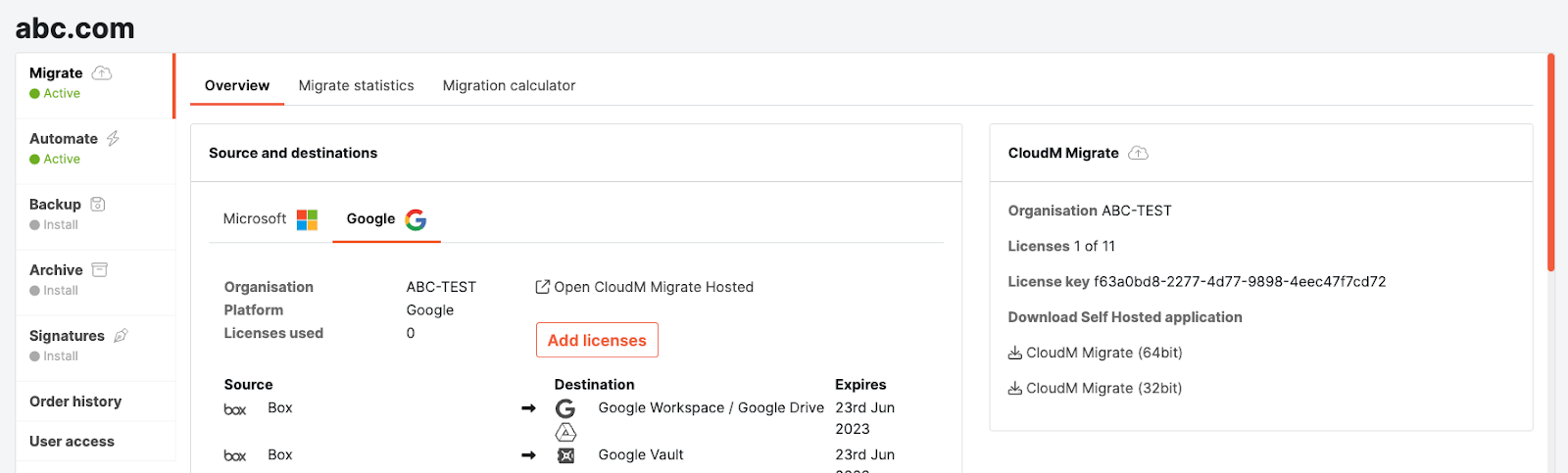Click the Signatures pen icon
The width and height of the screenshot is (1568, 473).
pos(121,336)
